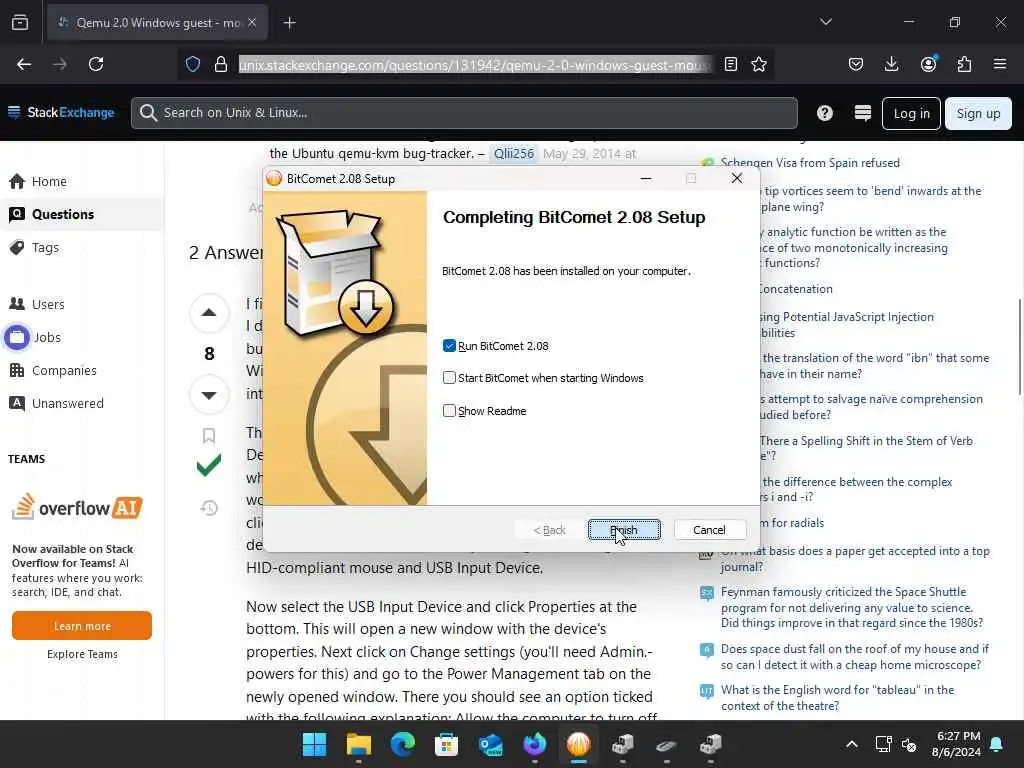Viewport: 1024px width, 768px height.
Task: List all tabs dropdown arrow
Action: point(825,22)
